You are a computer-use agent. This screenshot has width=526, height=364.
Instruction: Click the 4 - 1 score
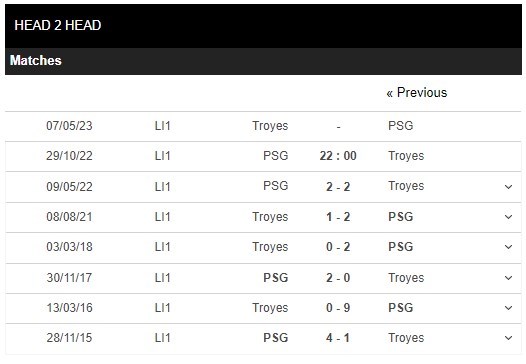[338, 338]
